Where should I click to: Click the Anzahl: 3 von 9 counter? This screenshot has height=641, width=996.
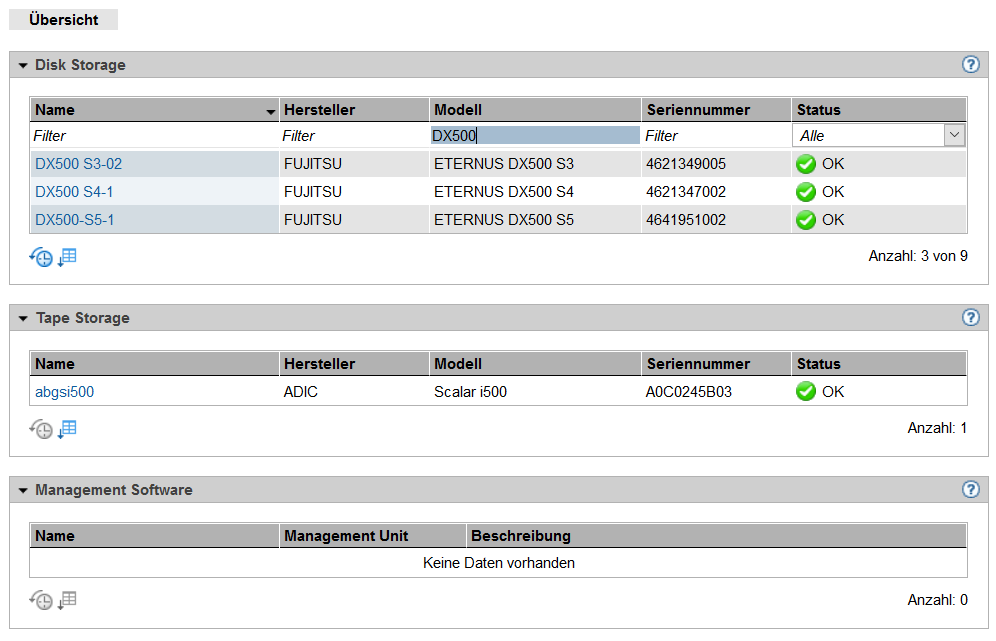[x=918, y=256]
